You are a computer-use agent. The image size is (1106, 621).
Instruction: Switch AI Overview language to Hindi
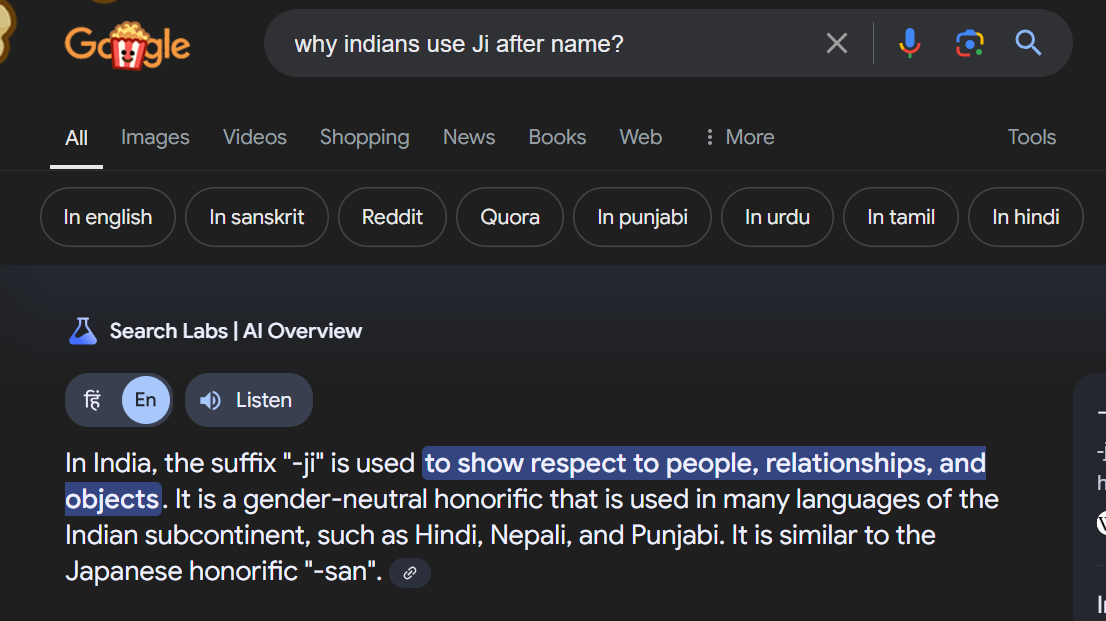point(93,400)
